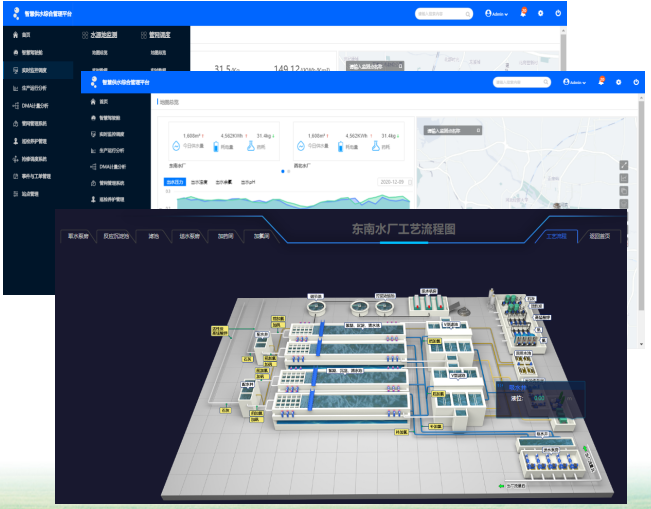The width and height of the screenshot is (651, 509).
Task: Open 智慧驾驶舱 in the middle window sidebar
Action: coord(105,118)
